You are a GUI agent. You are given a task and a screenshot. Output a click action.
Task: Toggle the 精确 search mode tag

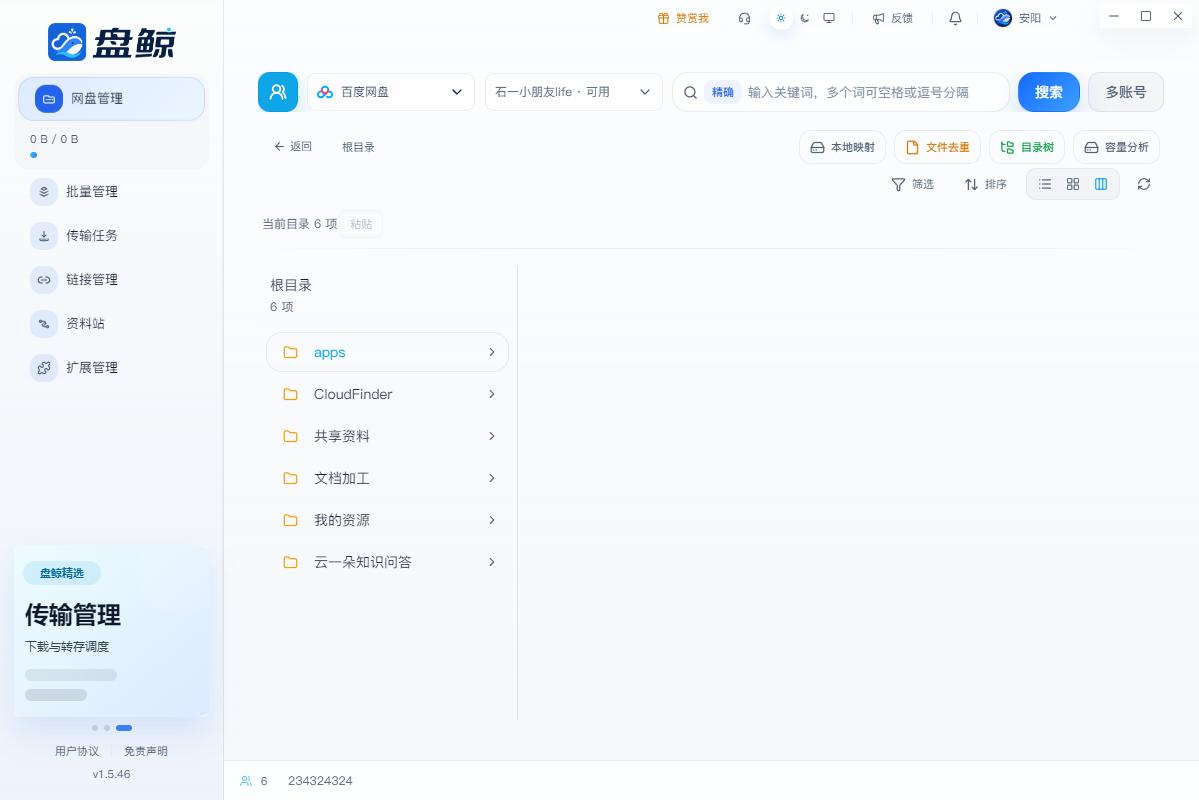coord(722,92)
